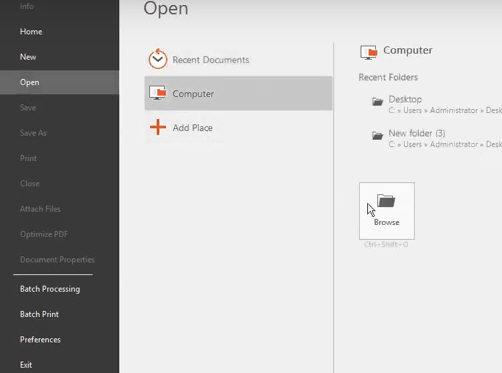Click the Recent Documents clock icon
The image size is (502, 373).
[x=158, y=59]
